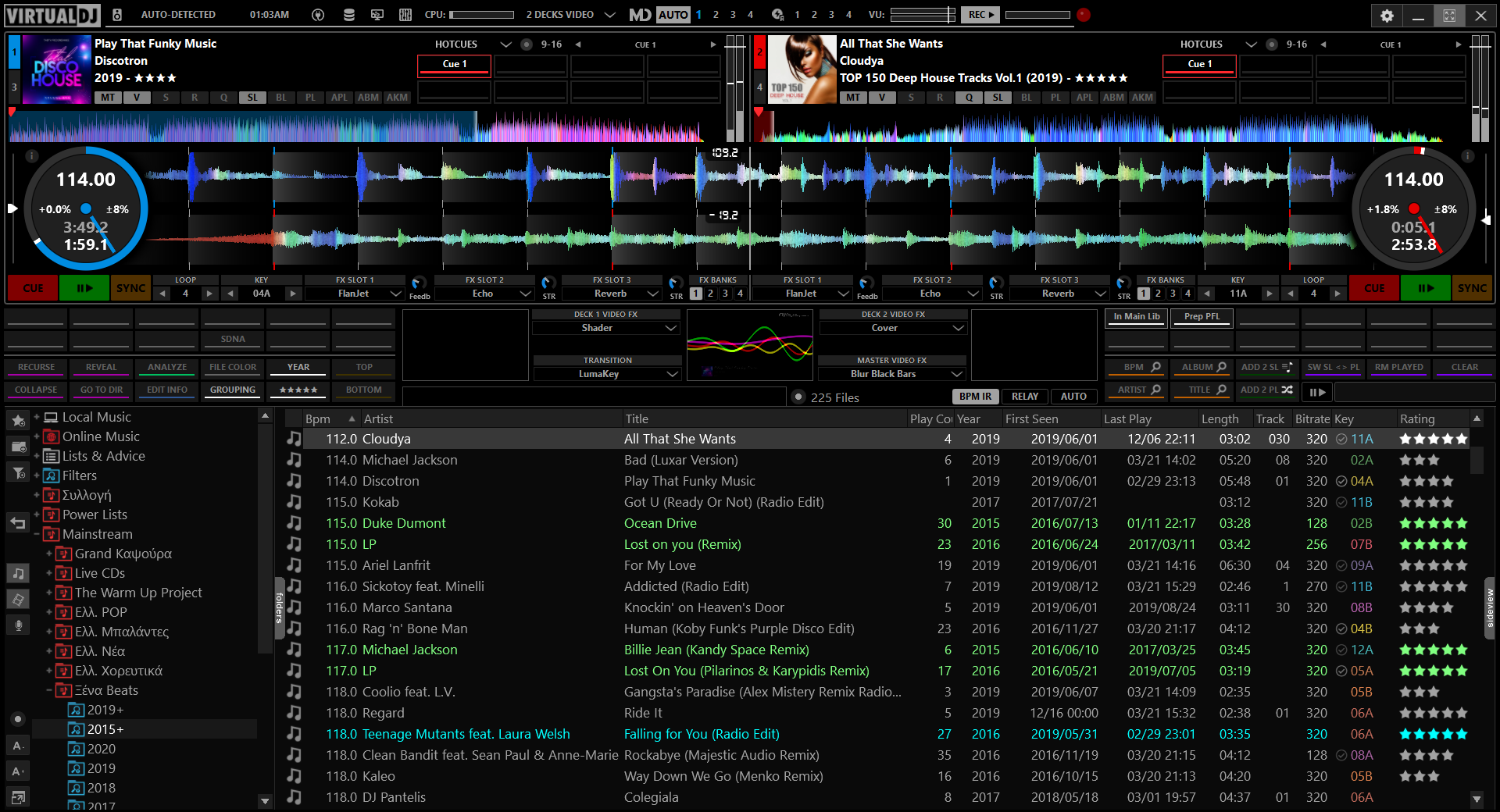Collapse the Ξένα Beats folder

(48, 690)
